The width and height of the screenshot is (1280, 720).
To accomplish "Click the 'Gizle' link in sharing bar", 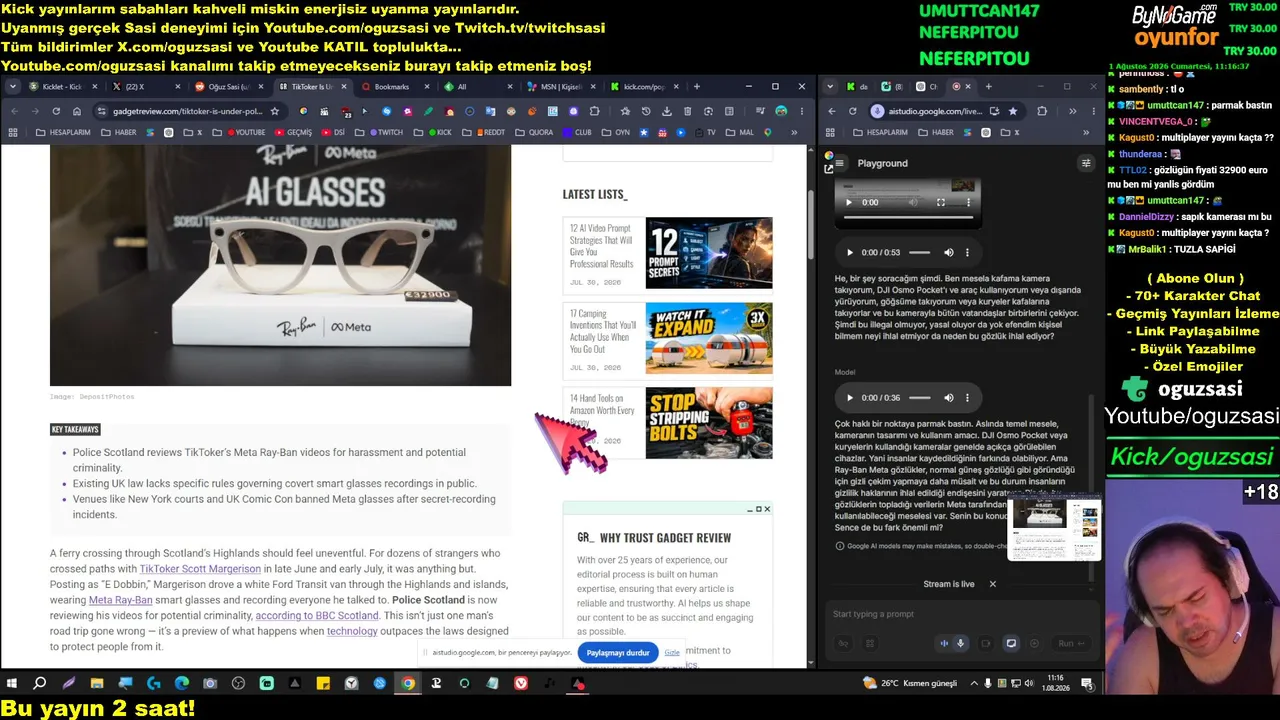I will (x=673, y=653).
